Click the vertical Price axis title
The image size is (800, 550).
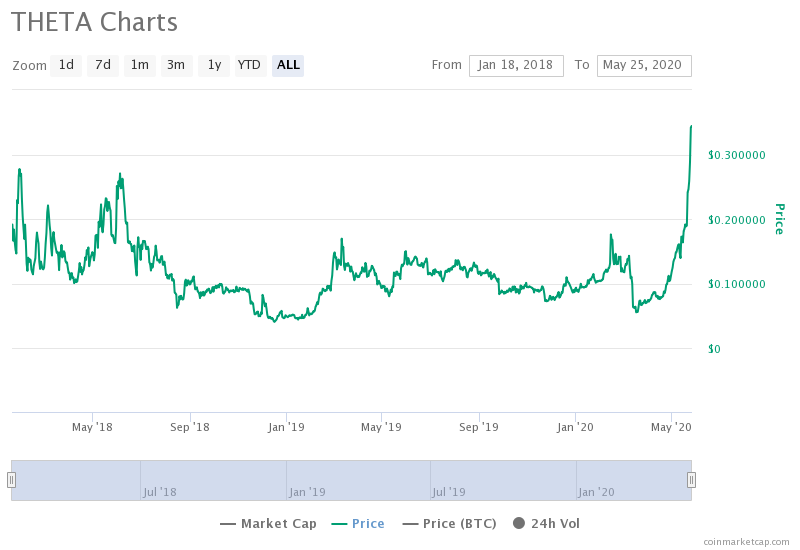[780, 219]
